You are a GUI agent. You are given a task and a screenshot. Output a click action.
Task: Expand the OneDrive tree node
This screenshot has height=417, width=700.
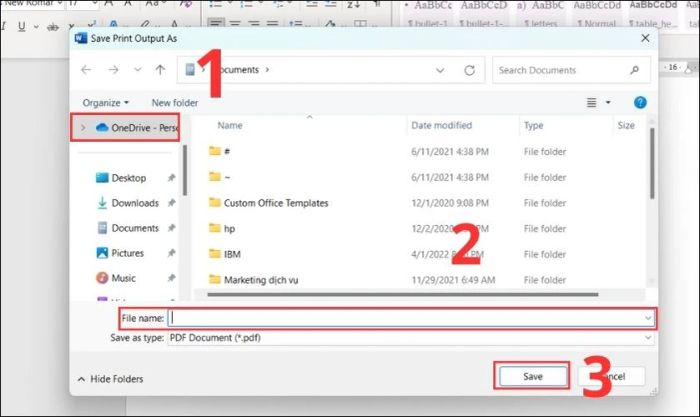[83, 128]
